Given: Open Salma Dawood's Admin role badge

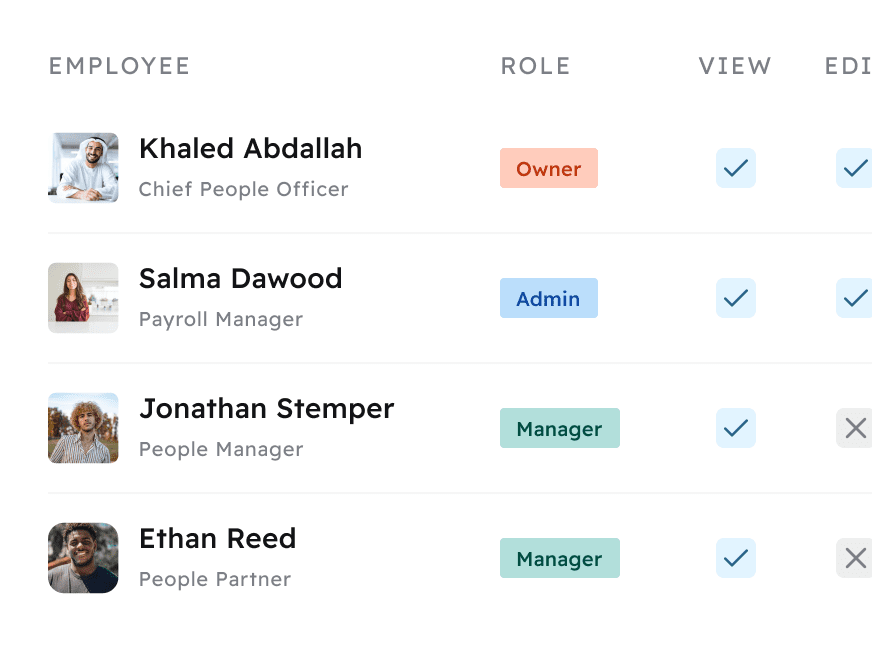Looking at the screenshot, I should [548, 298].
